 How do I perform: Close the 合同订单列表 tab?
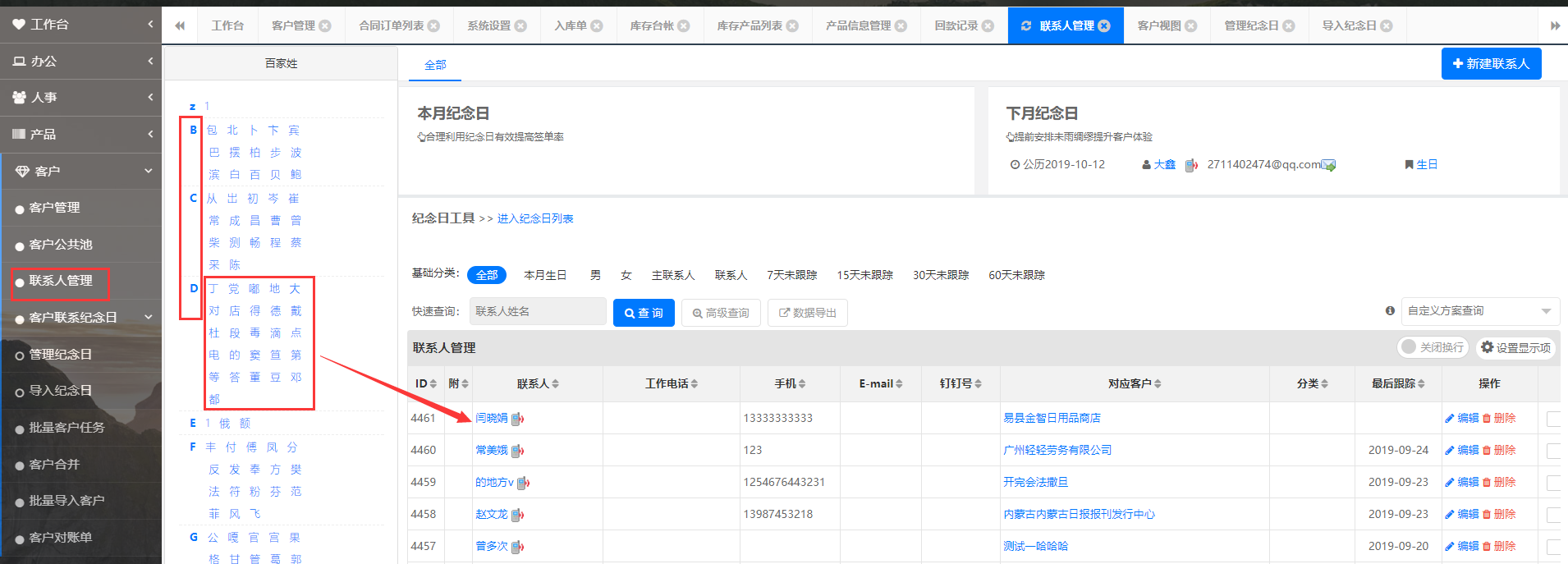tap(433, 25)
